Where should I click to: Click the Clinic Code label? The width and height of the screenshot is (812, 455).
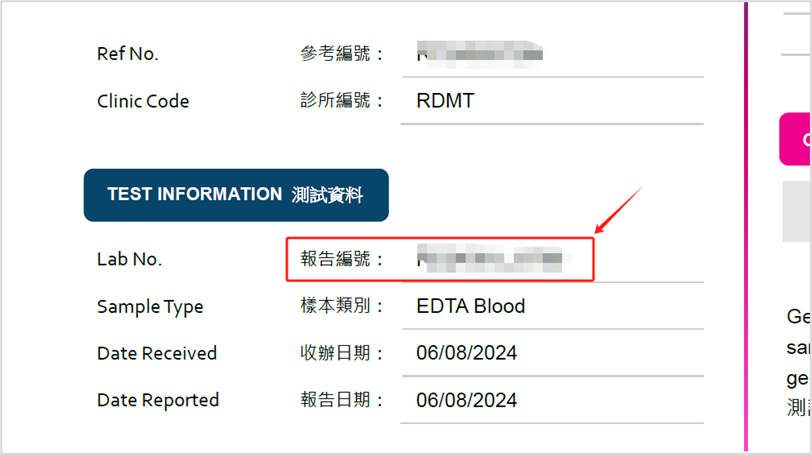143,101
